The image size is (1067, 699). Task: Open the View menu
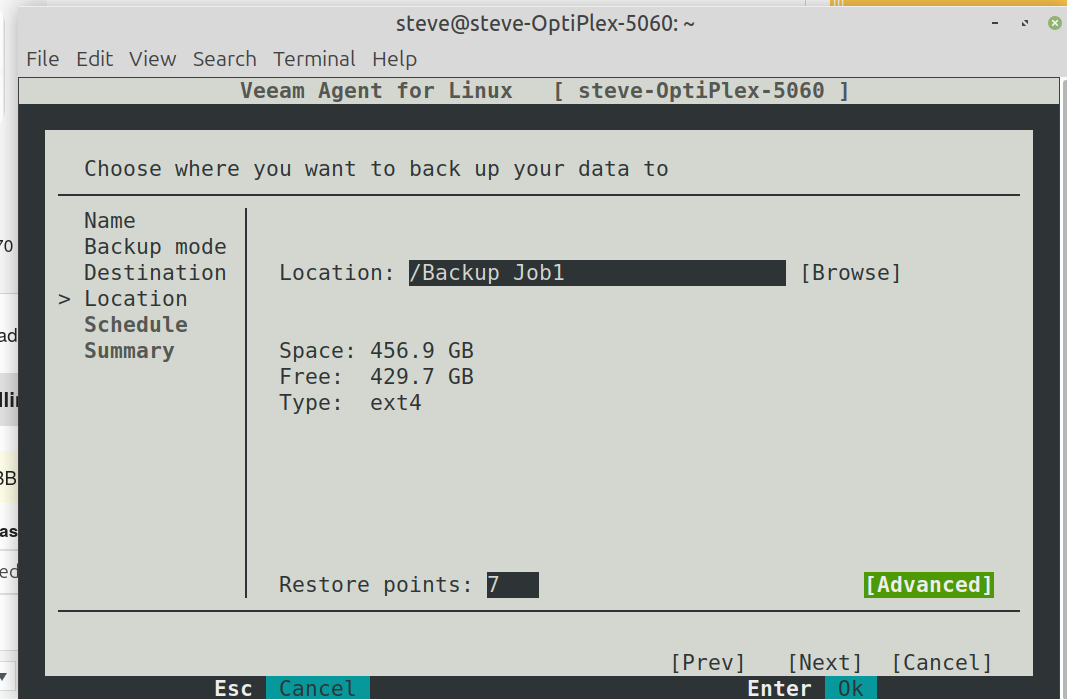153,59
